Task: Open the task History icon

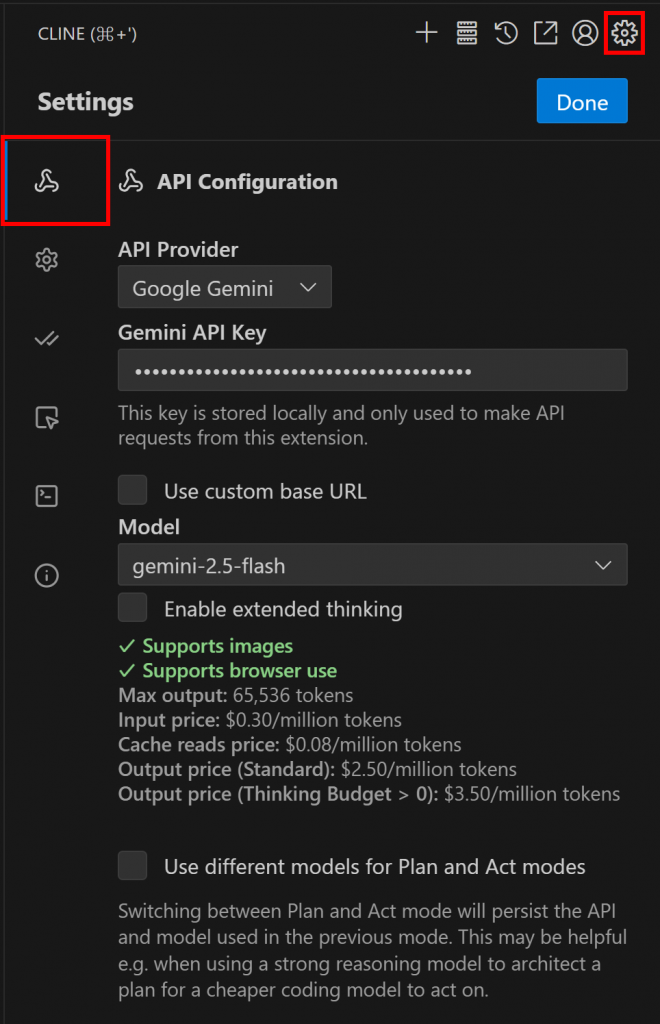Action: [506, 33]
